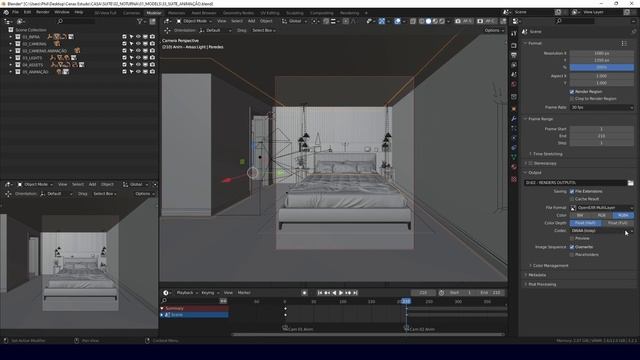The height and width of the screenshot is (360, 640).
Task: Hide 03_LIGHTS collection with eye icon
Action: [138, 58]
